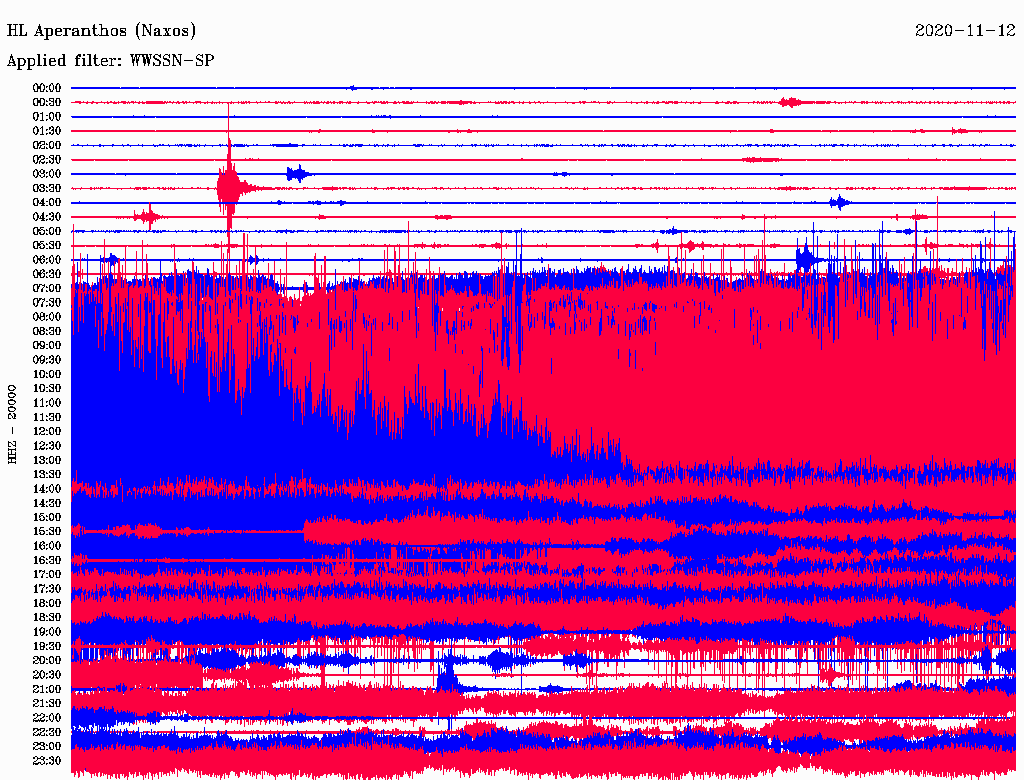The image size is (1024, 780).
Task: Select the 07:00 time label
Action: point(47,288)
